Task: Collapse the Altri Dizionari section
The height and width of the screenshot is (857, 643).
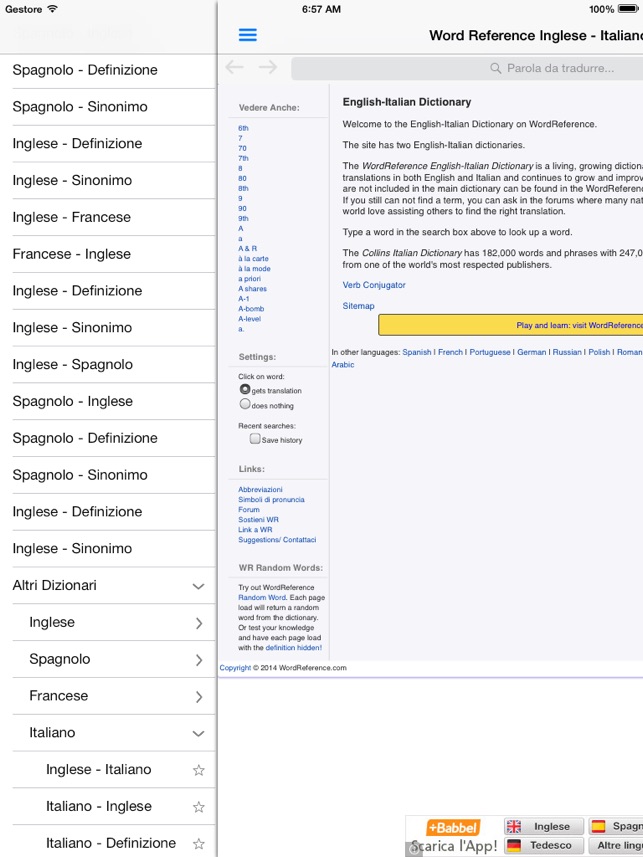Action: (x=198, y=586)
